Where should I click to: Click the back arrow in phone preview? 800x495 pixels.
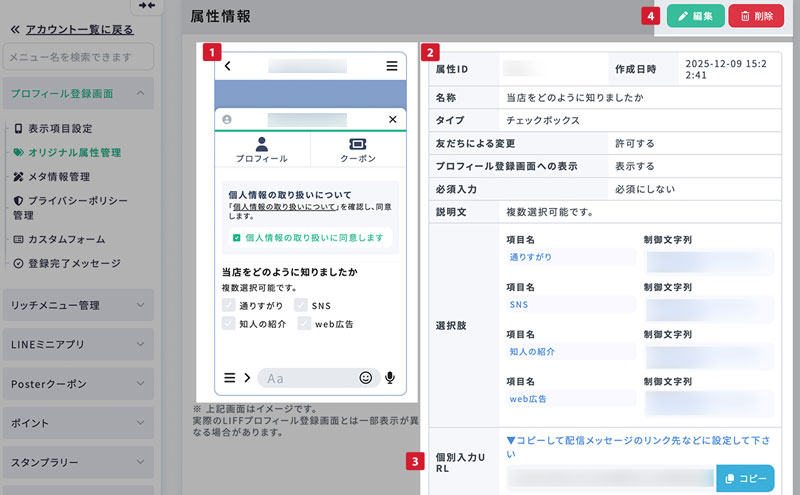point(228,67)
